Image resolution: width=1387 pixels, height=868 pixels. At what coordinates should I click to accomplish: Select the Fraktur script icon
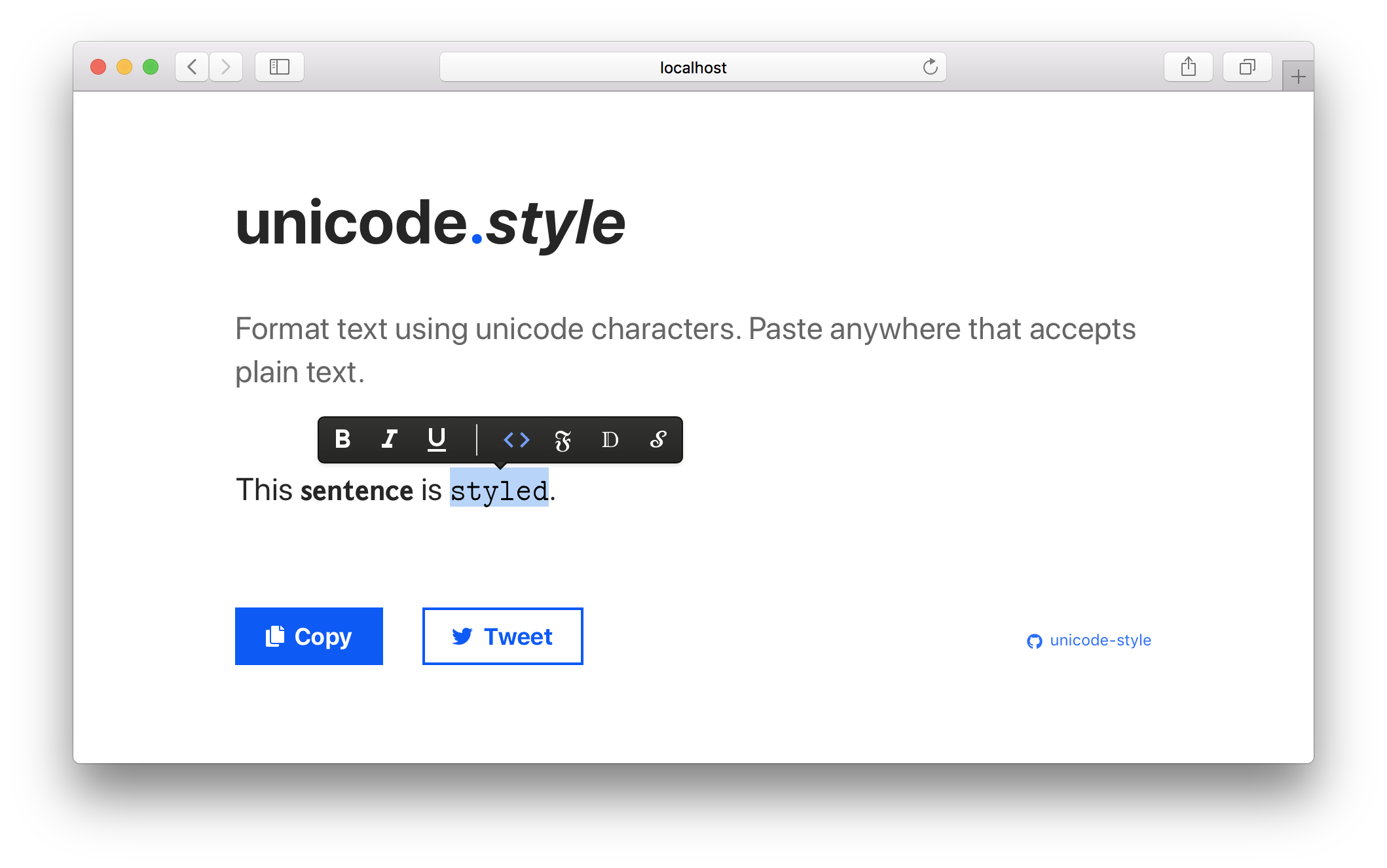[x=562, y=440]
